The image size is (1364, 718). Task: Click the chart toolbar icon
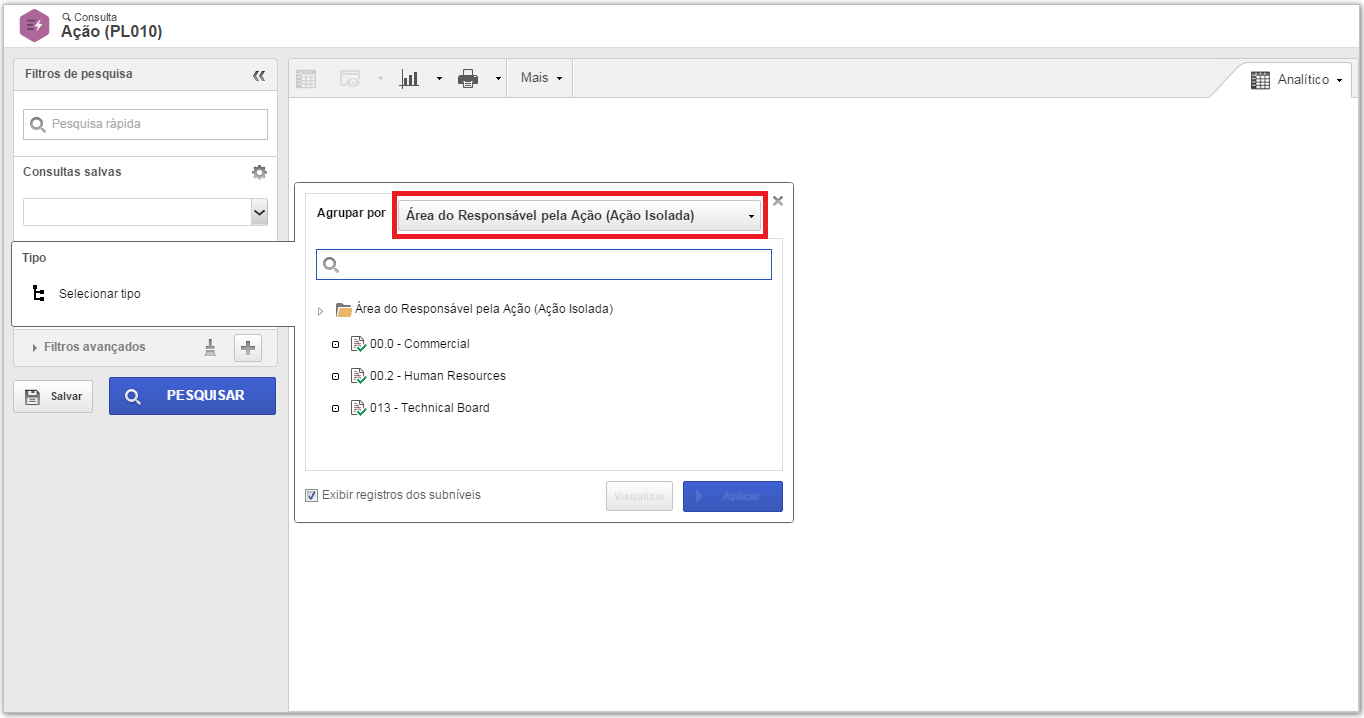pos(409,78)
